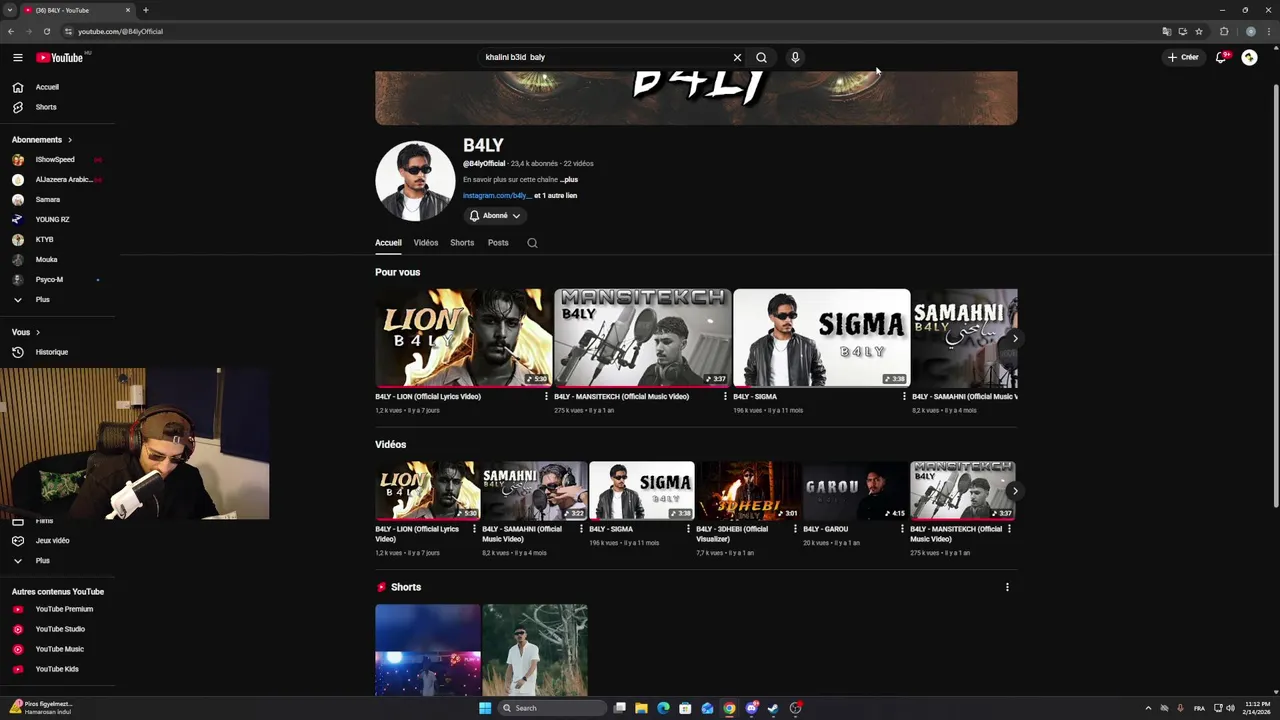Play SIGMA thumbnail in Pour vous
This screenshot has height=720, width=1280.
pos(822,338)
